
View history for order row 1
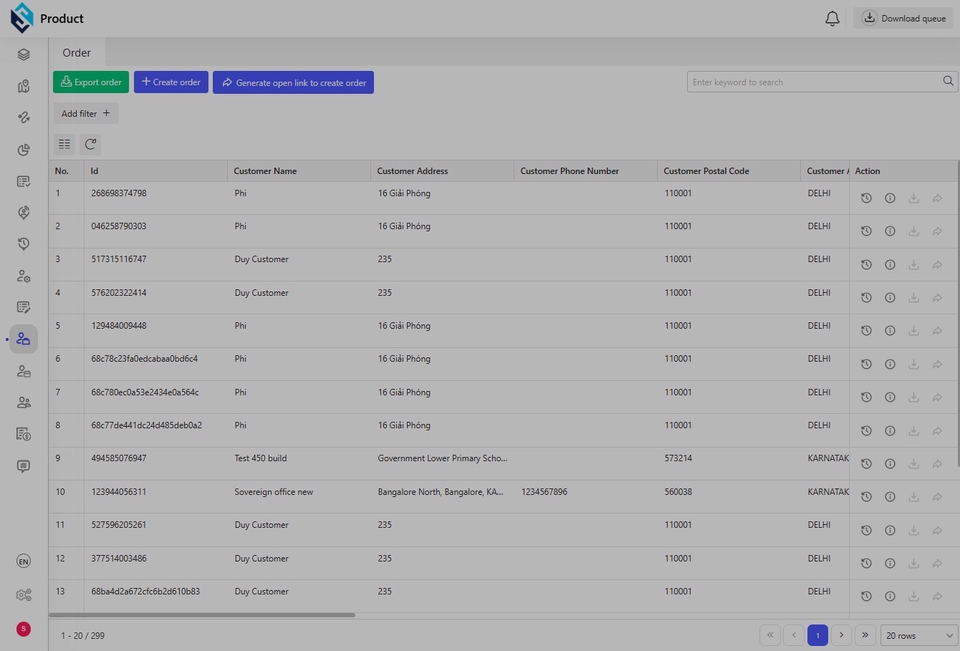tap(866, 198)
